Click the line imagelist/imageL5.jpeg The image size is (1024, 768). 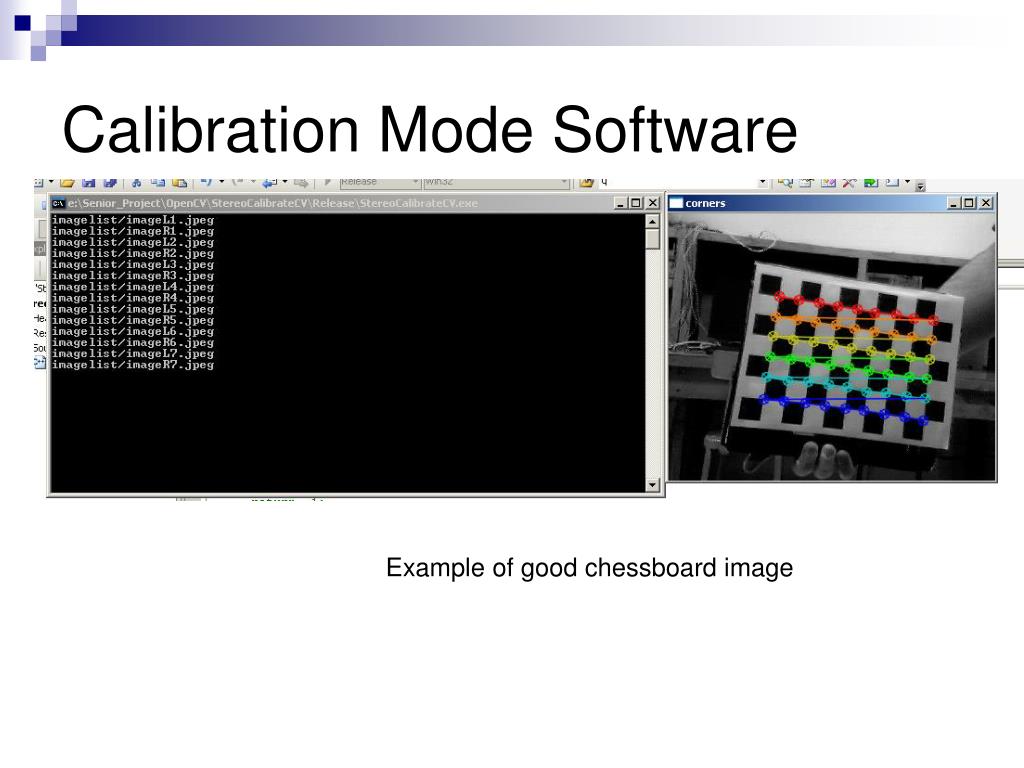133,309
